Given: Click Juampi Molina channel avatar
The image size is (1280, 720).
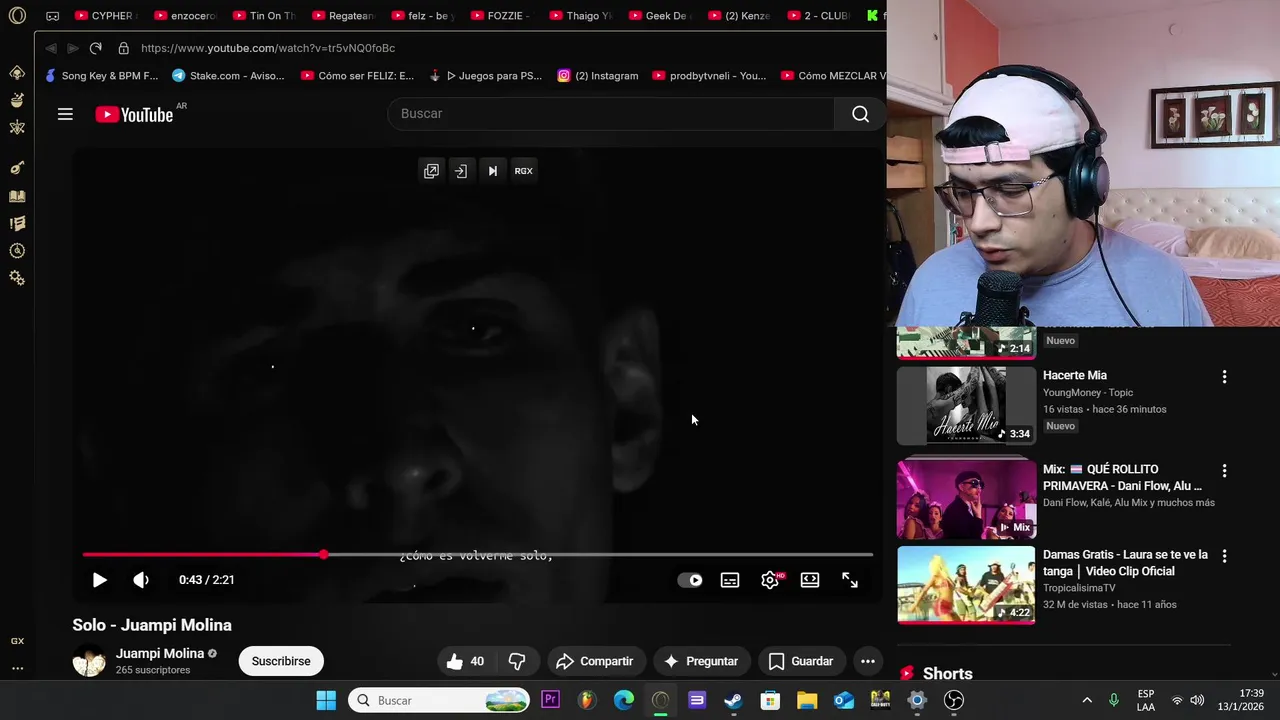Looking at the screenshot, I should (89, 661).
